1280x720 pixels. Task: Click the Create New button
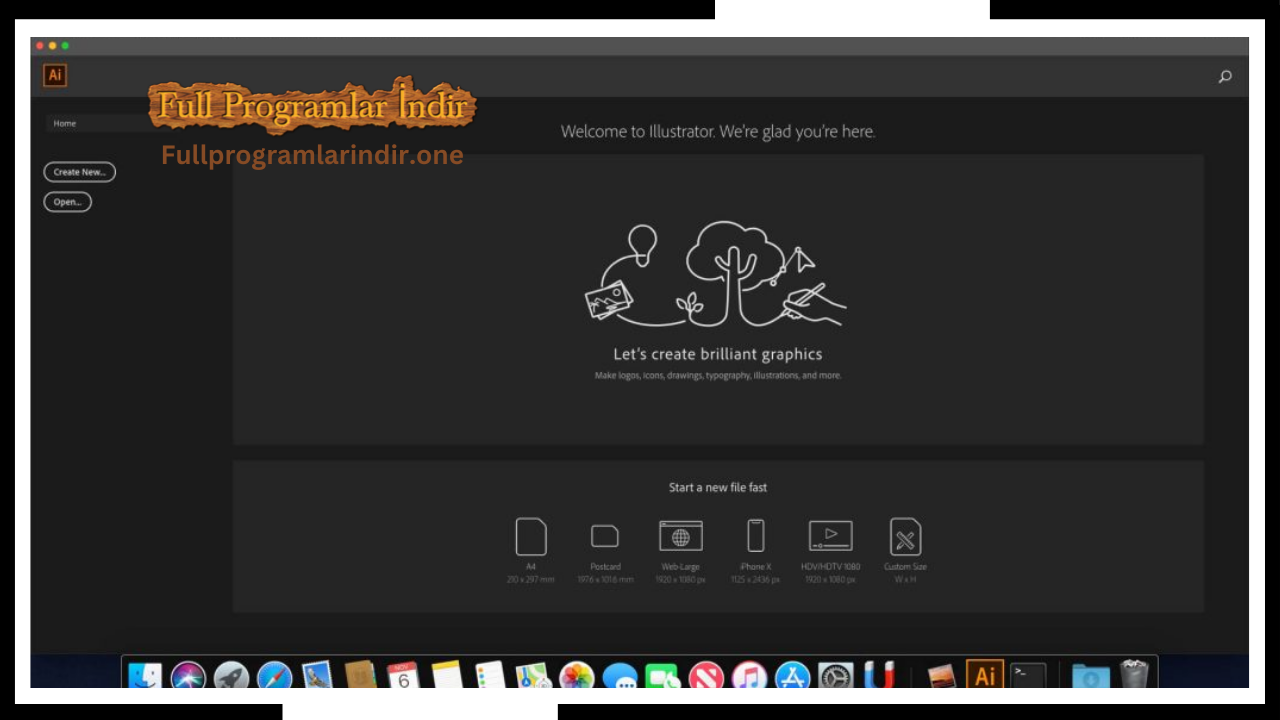click(x=80, y=172)
